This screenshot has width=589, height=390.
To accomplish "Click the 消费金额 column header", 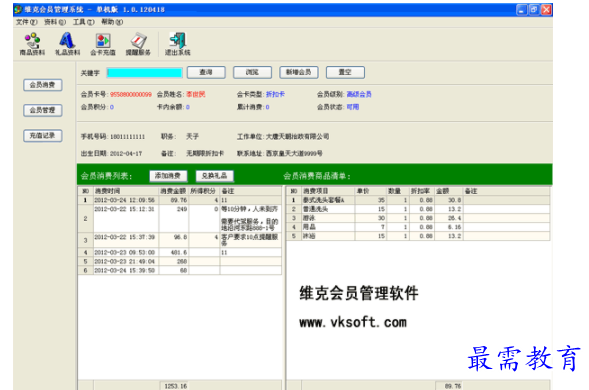I will (174, 191).
